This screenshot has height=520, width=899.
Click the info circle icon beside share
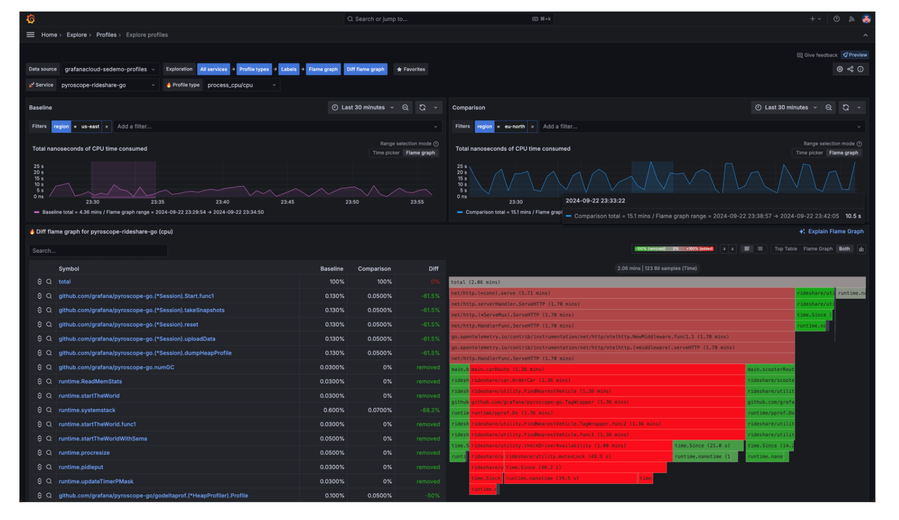[x=861, y=69]
